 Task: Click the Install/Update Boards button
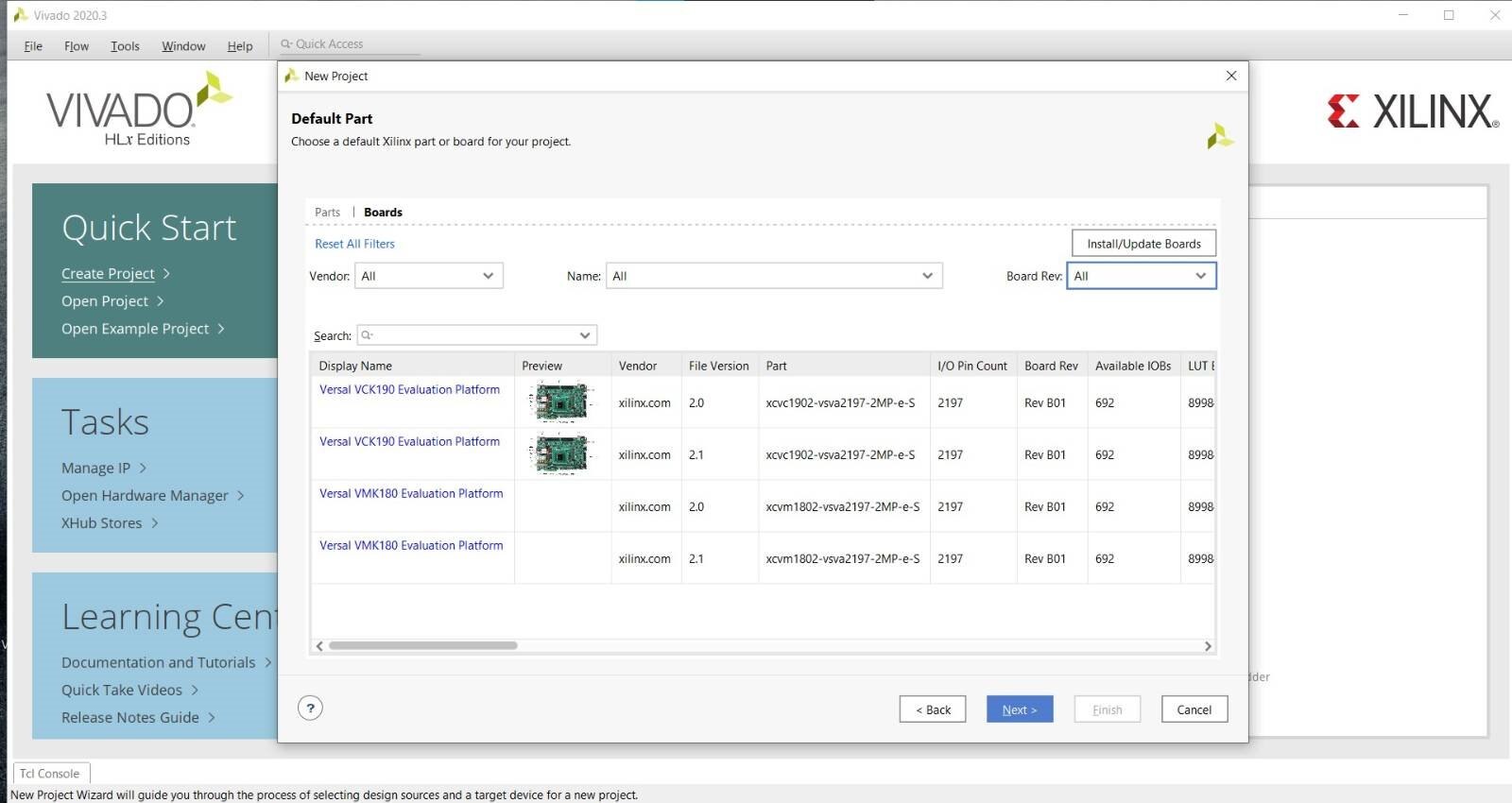(1143, 244)
